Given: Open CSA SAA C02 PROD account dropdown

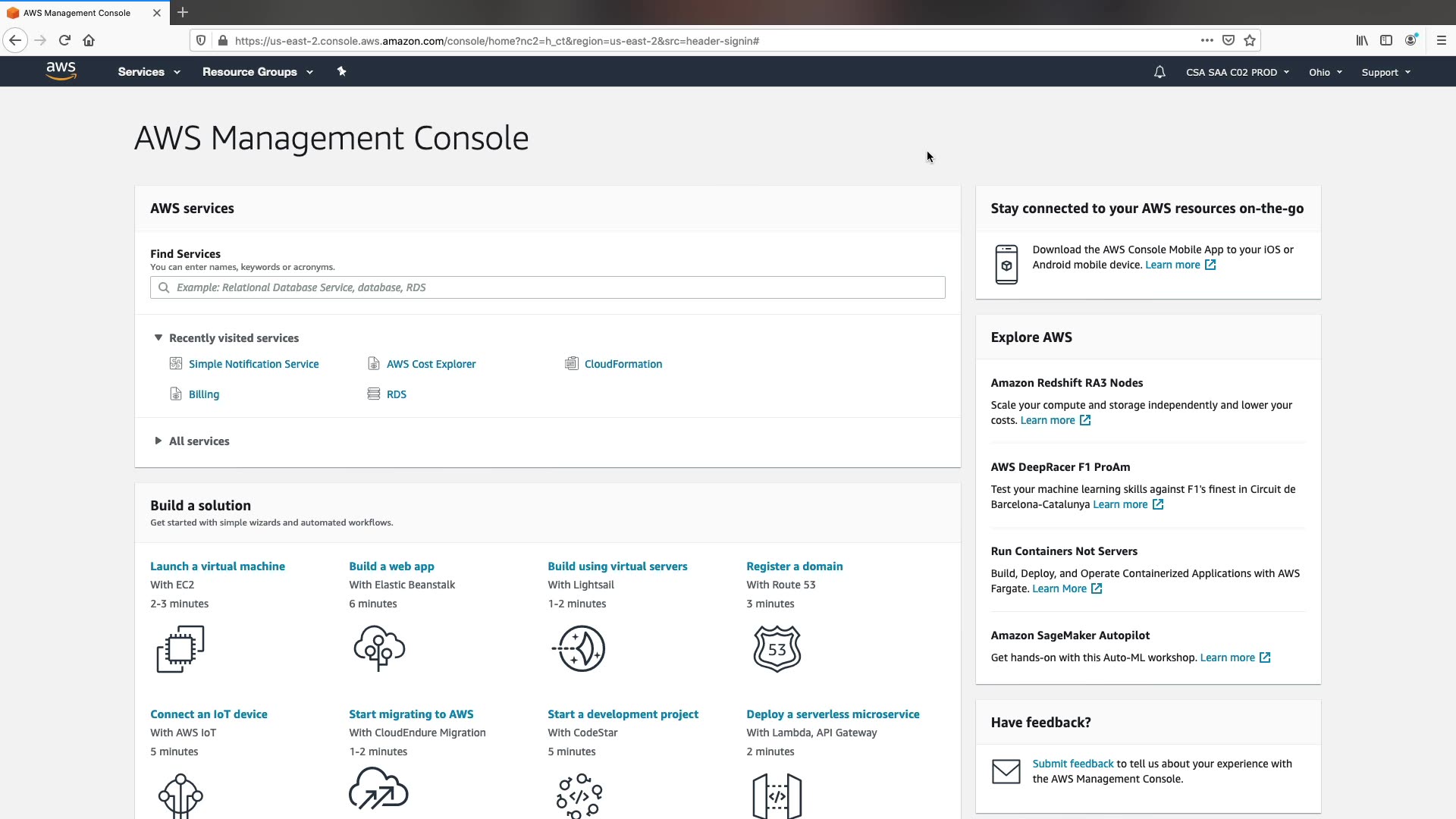Looking at the screenshot, I should 1237,72.
